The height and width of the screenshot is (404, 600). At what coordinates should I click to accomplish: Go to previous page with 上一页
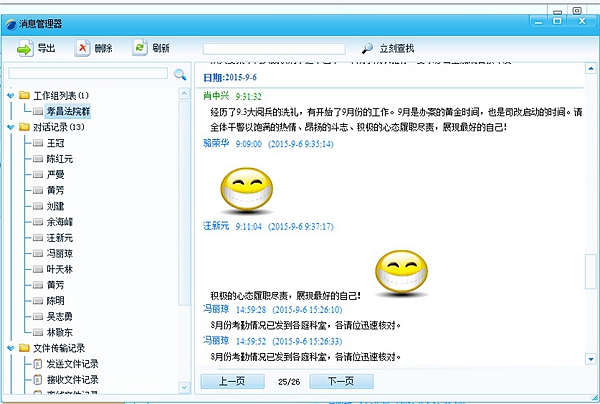pos(232,381)
